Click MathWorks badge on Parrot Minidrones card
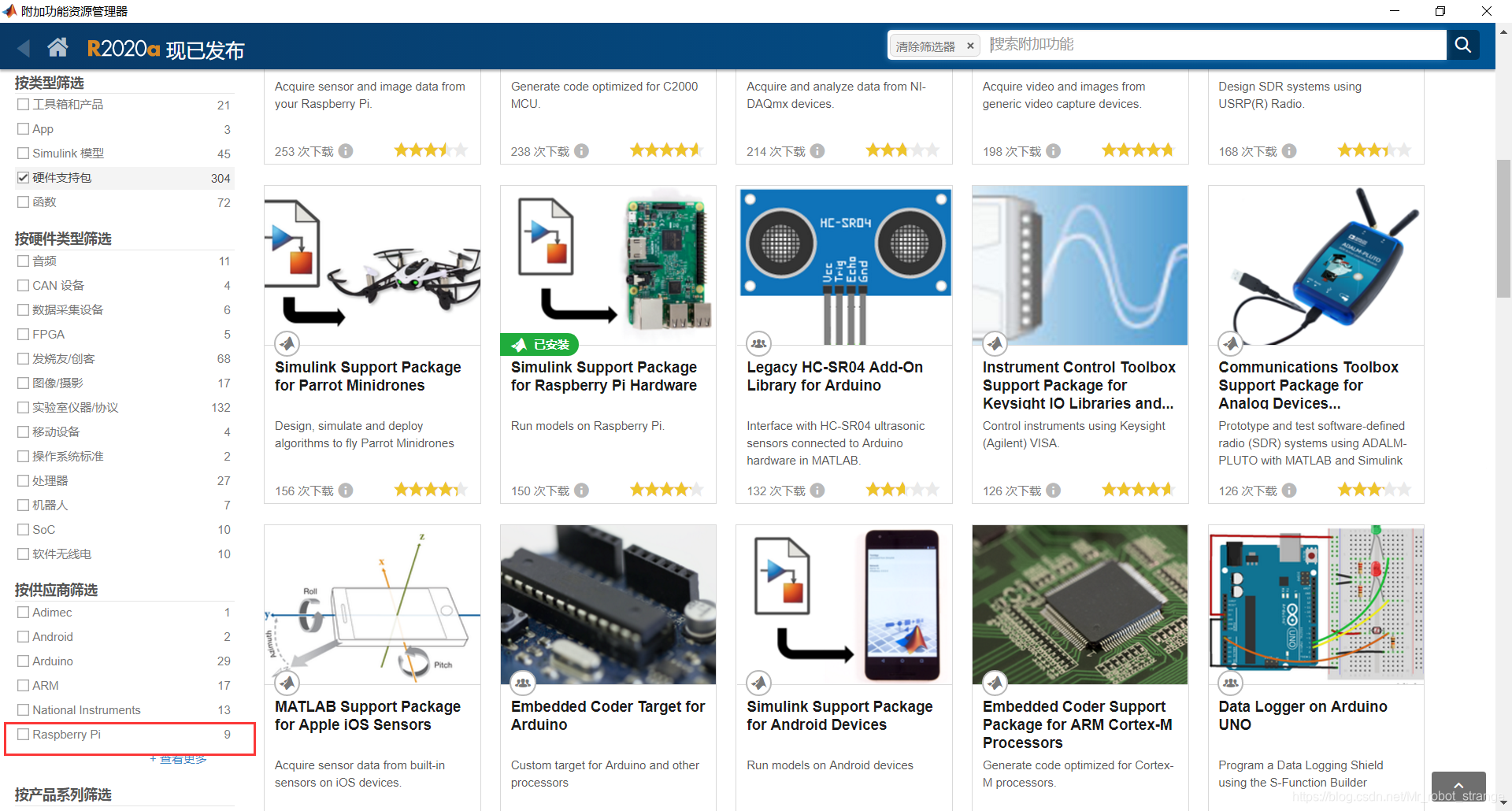The width and height of the screenshot is (1512, 811). pos(287,343)
